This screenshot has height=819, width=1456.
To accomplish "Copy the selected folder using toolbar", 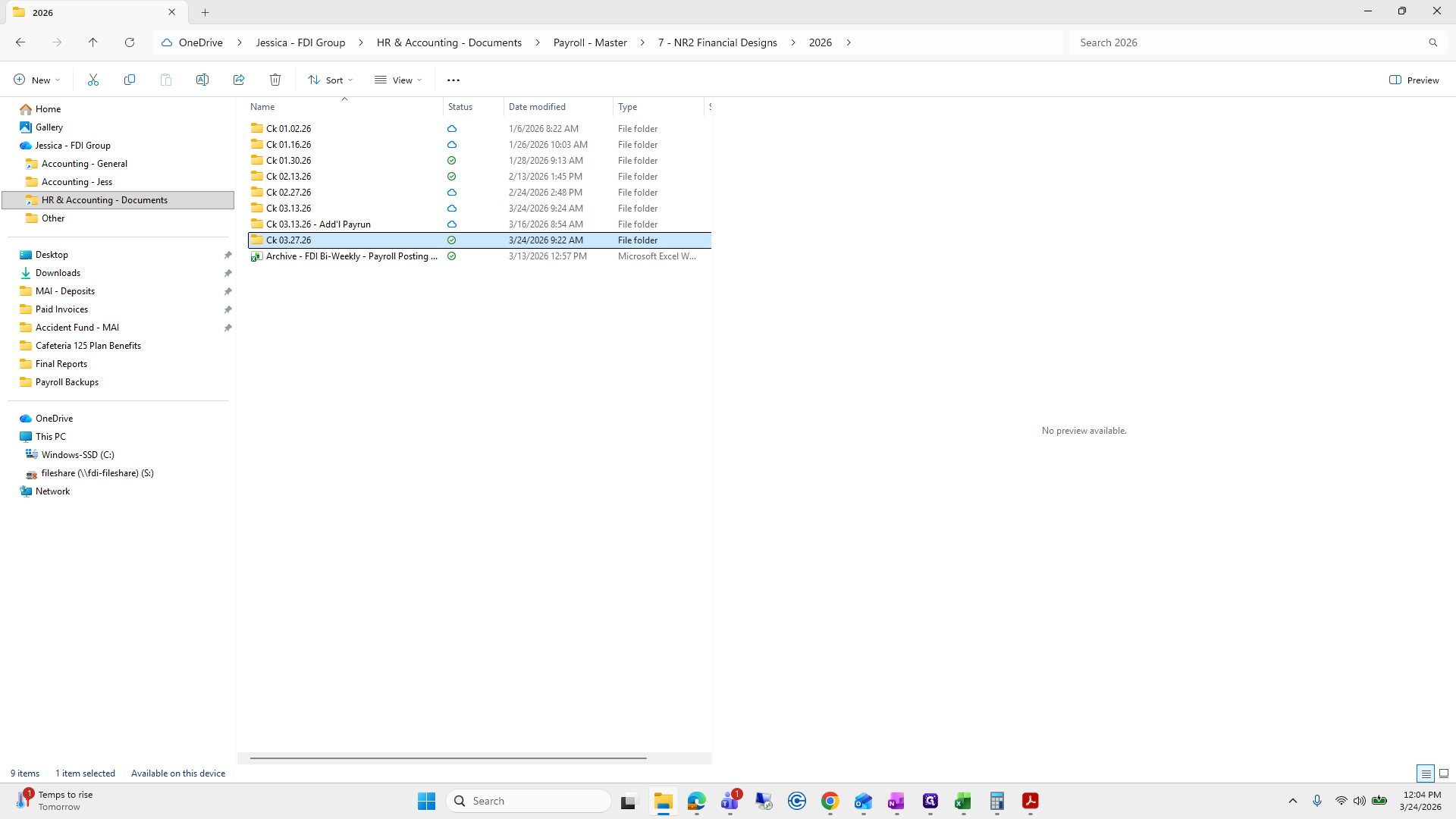I will point(130,80).
